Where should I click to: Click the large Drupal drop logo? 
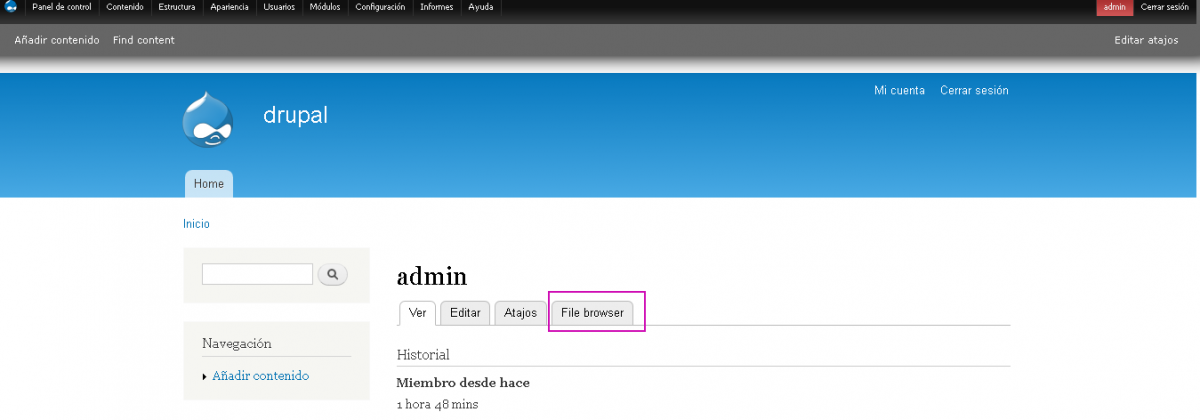click(x=208, y=119)
